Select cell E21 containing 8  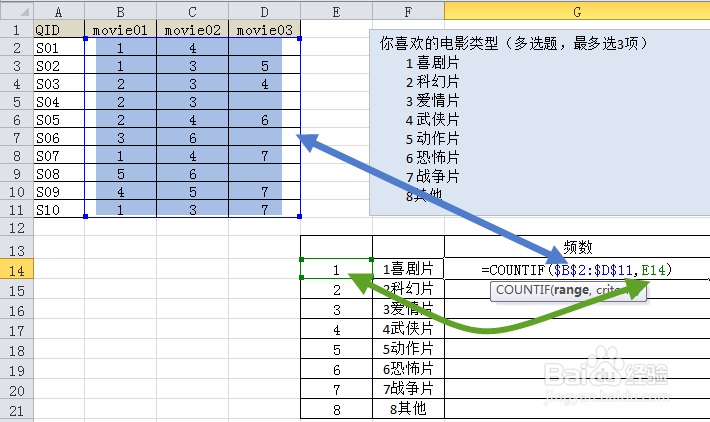coord(336,409)
